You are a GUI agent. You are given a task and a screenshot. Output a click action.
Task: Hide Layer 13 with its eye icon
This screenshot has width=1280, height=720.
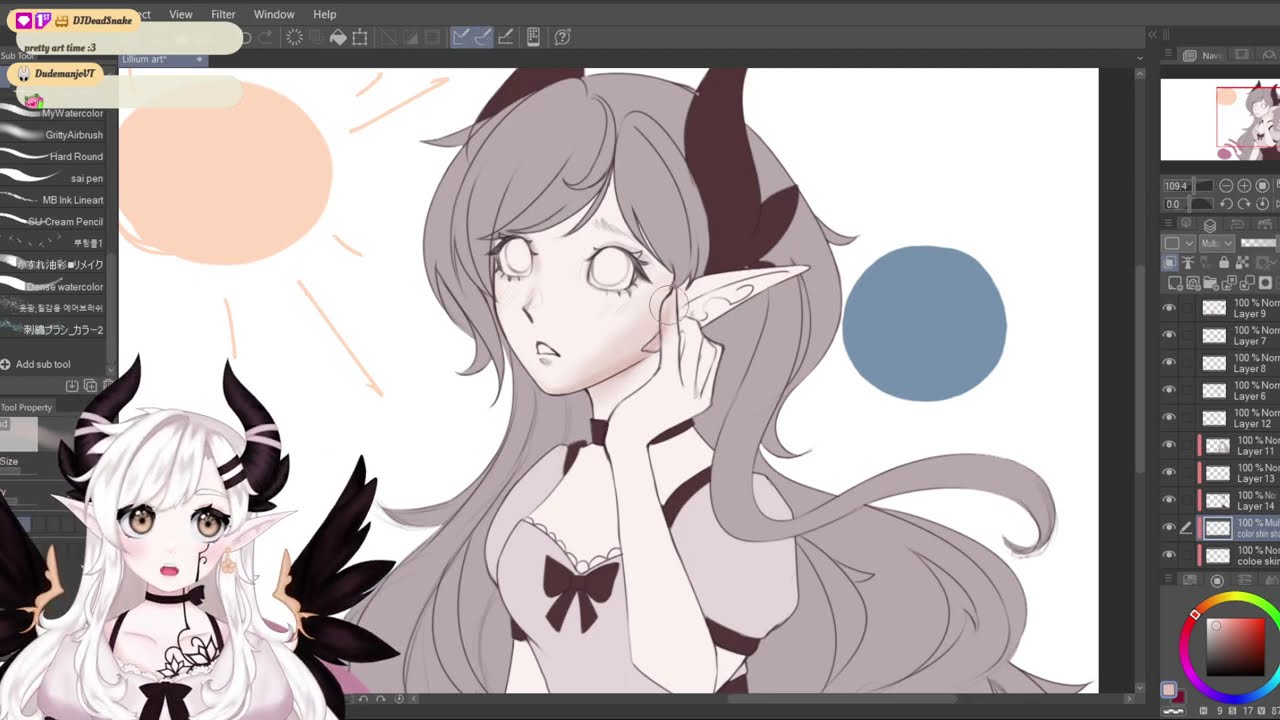(1169, 472)
